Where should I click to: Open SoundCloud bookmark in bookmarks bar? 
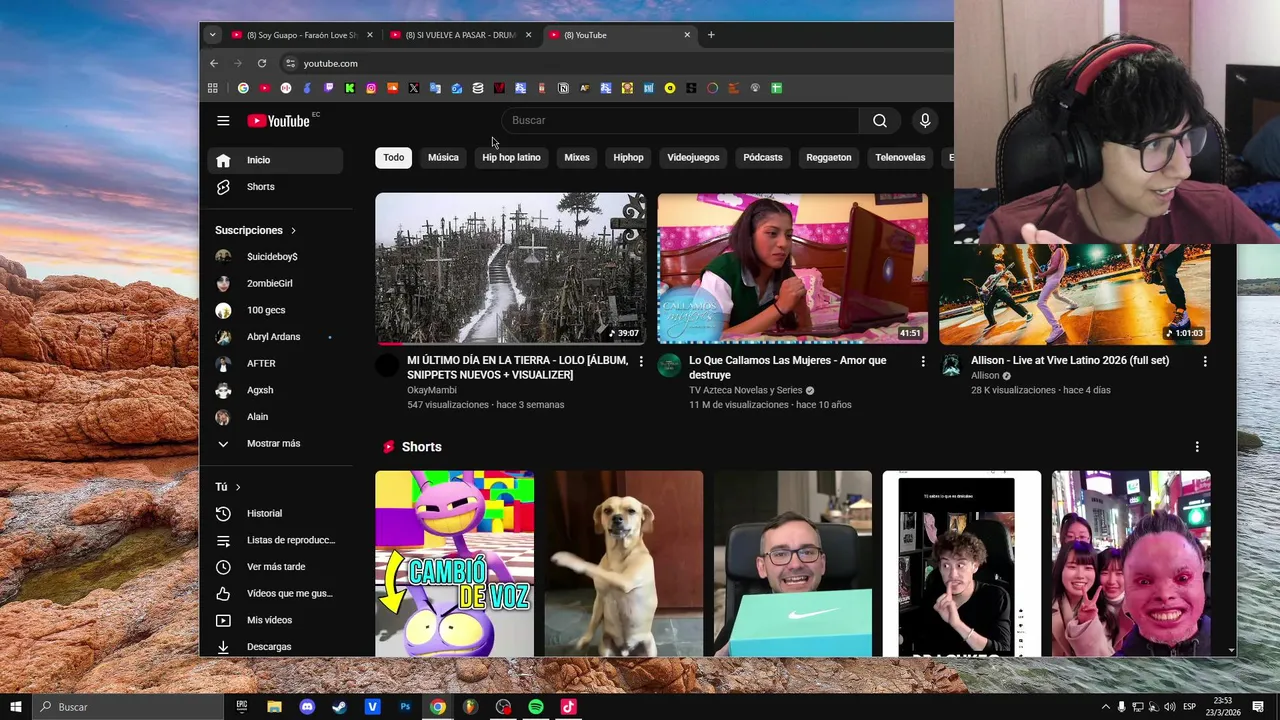(x=393, y=88)
